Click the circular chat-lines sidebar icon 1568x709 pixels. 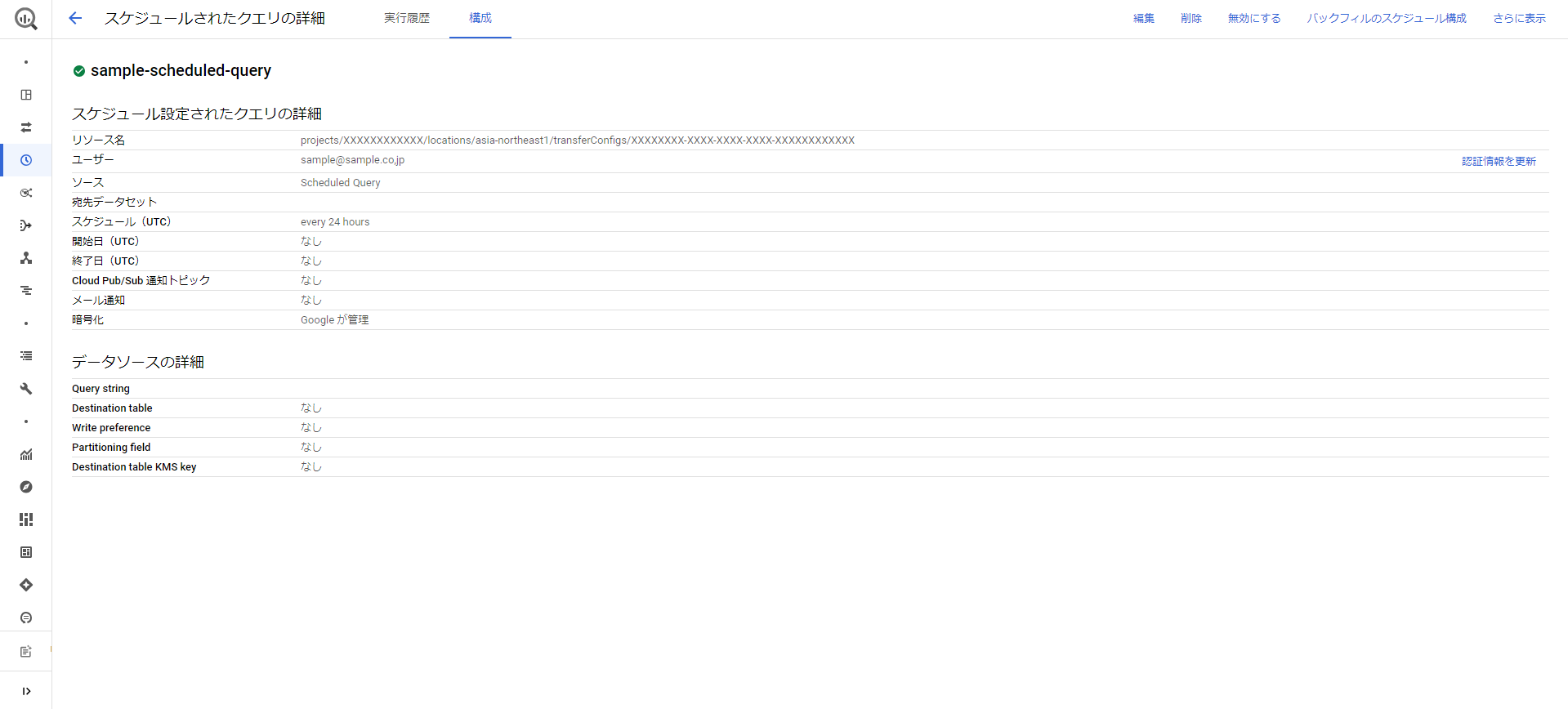click(26, 618)
